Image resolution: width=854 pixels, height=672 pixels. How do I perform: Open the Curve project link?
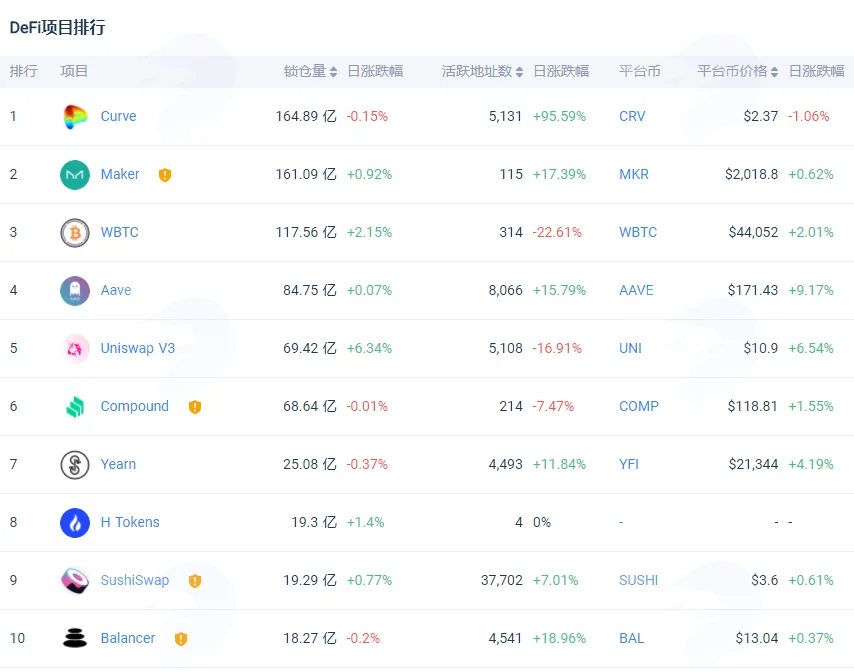[118, 116]
